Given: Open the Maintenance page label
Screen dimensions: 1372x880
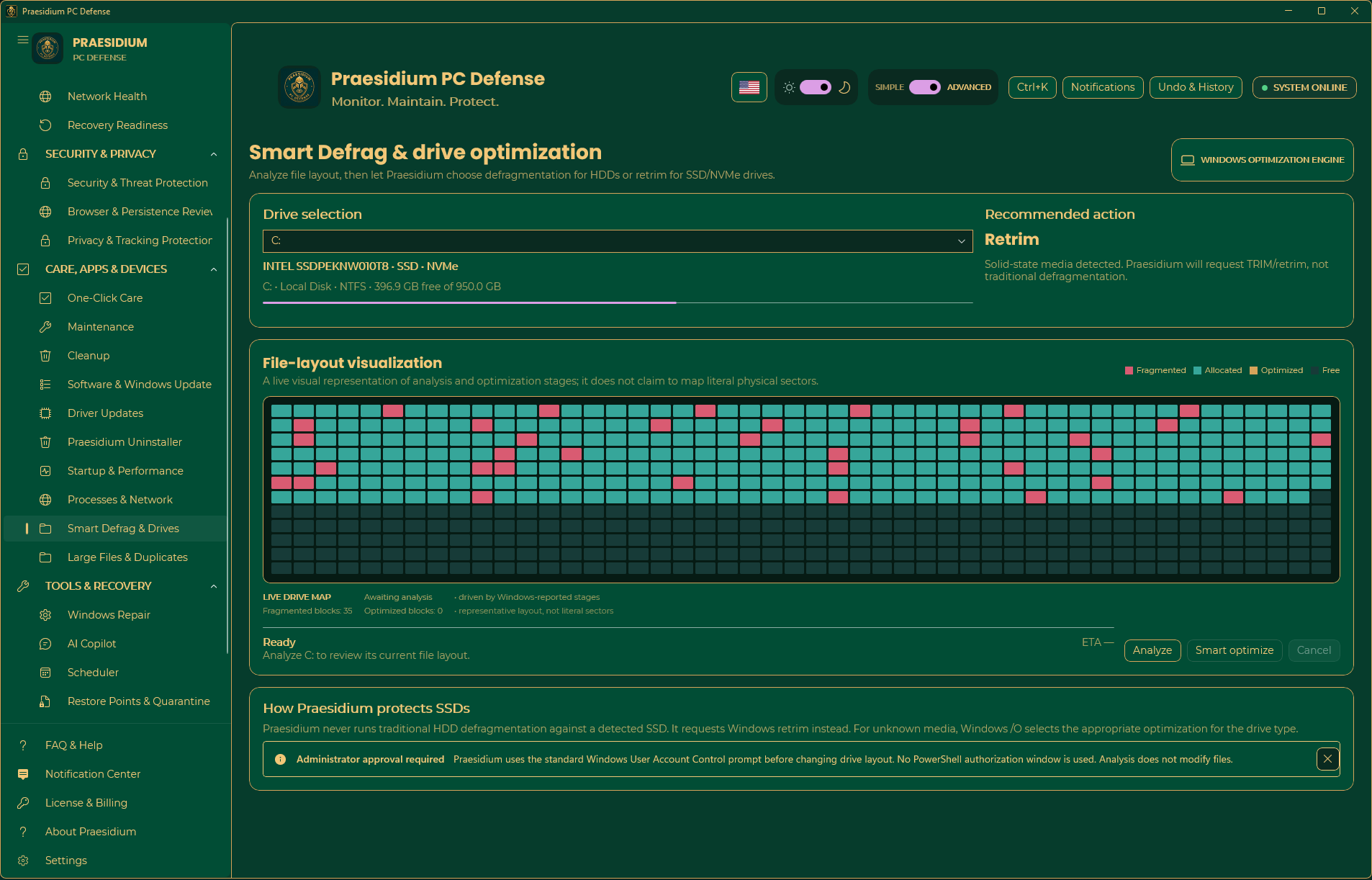Looking at the screenshot, I should point(101,327).
